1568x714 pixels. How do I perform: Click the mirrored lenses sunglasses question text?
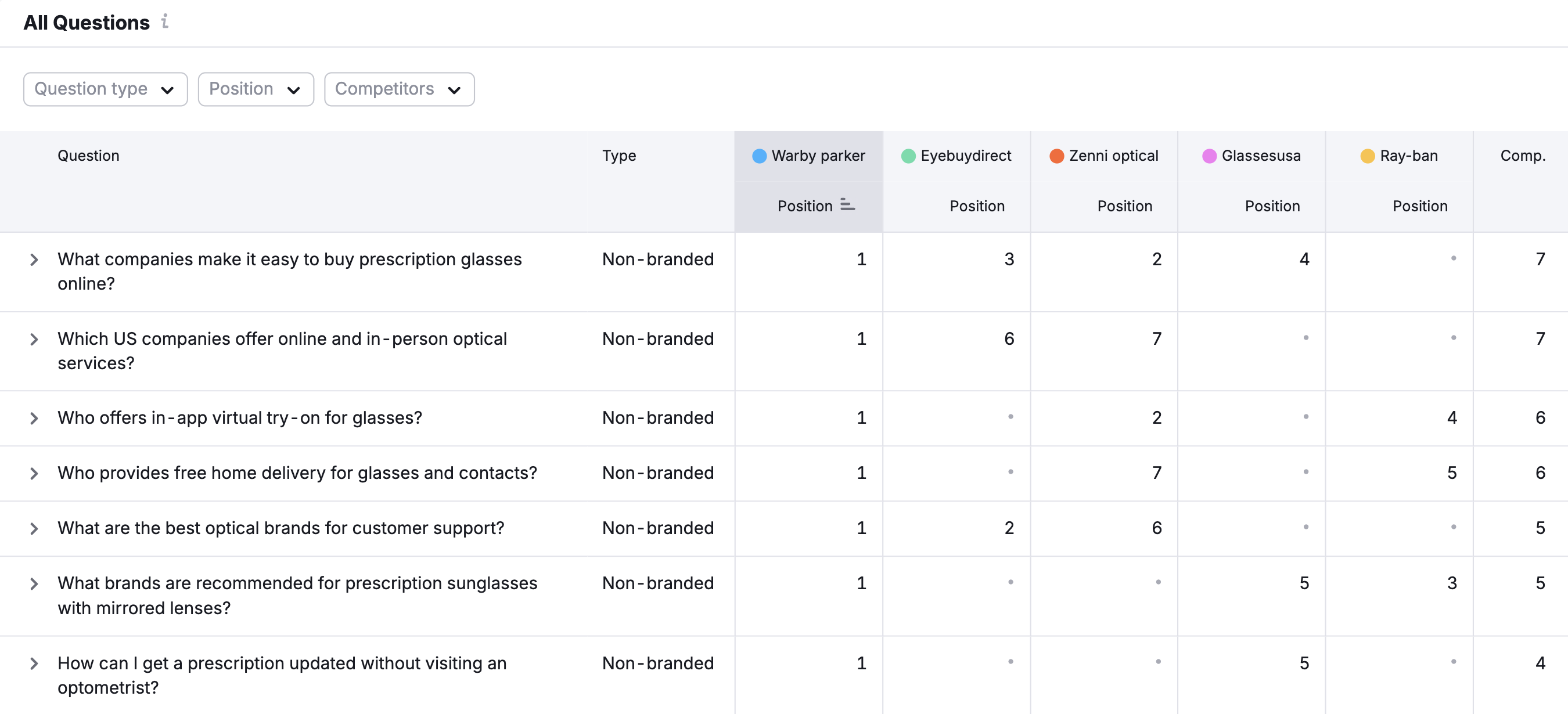(x=297, y=596)
